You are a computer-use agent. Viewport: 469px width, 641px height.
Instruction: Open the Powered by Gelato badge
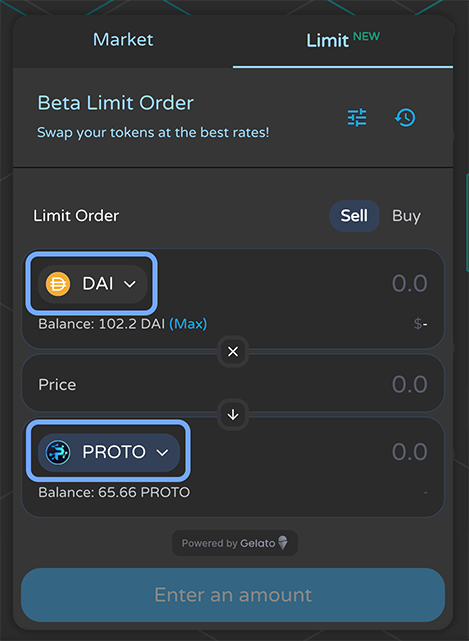(235, 543)
